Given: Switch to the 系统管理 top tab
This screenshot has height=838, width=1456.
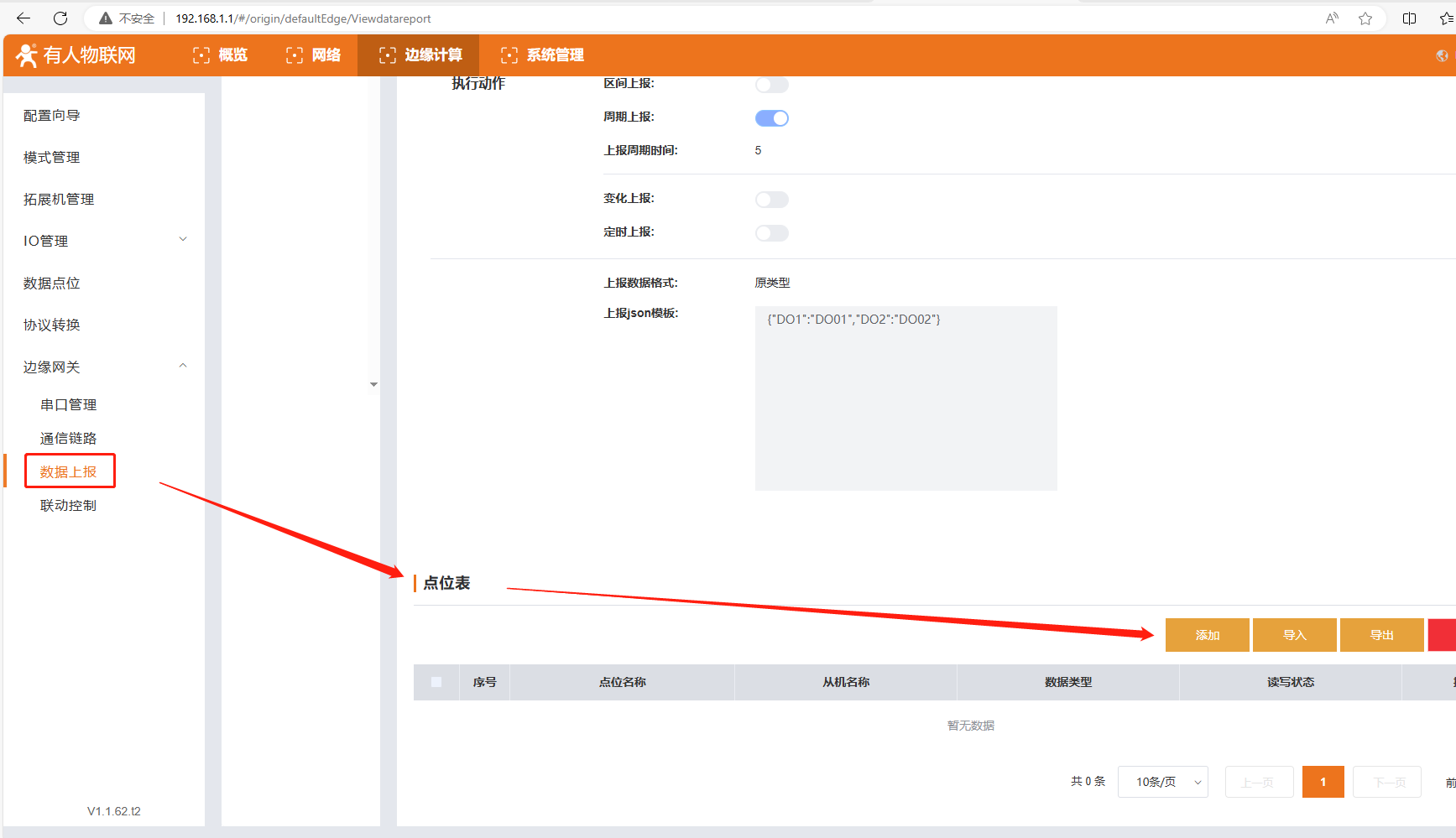Looking at the screenshot, I should (543, 55).
